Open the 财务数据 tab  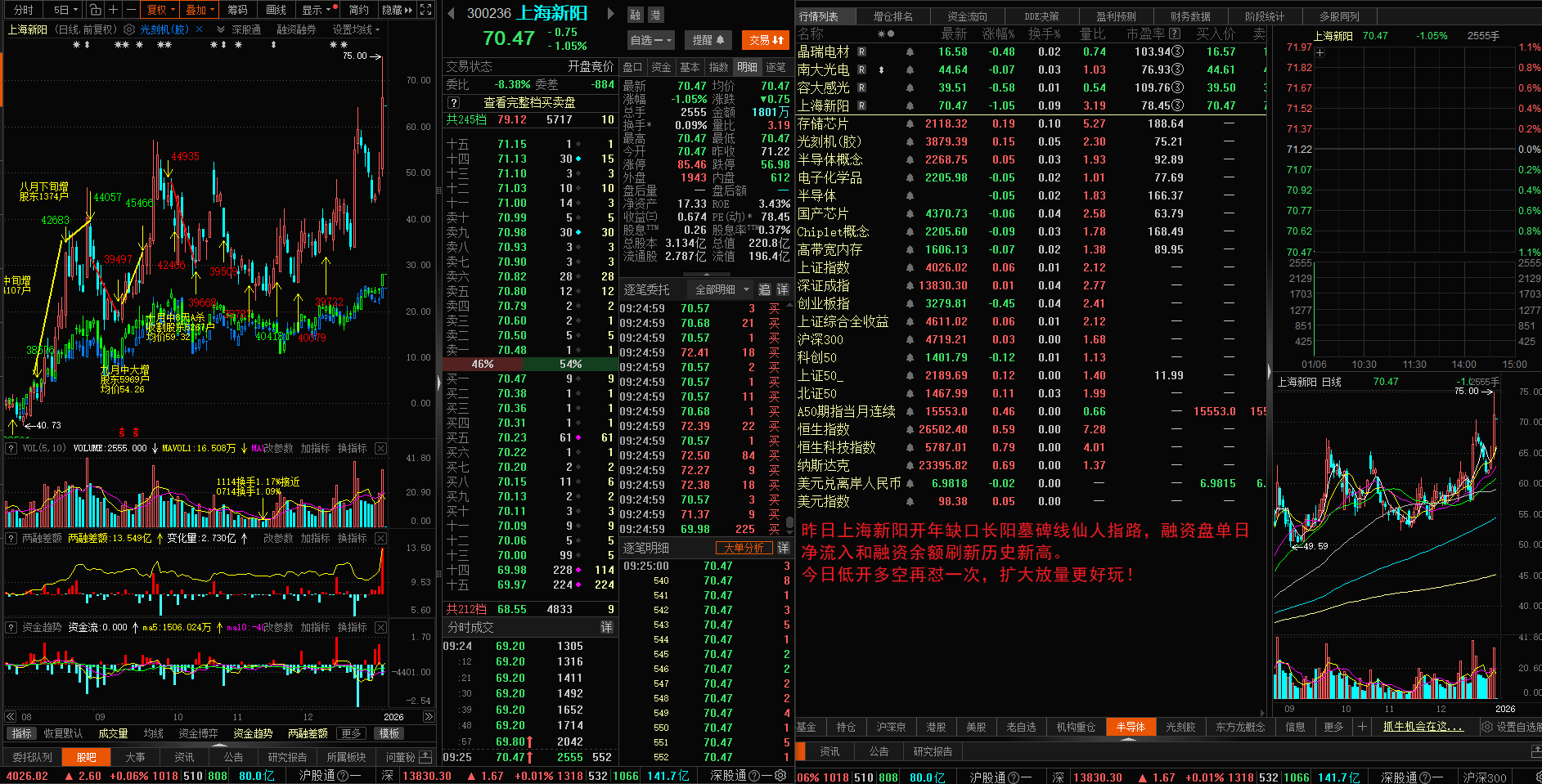1190,16
